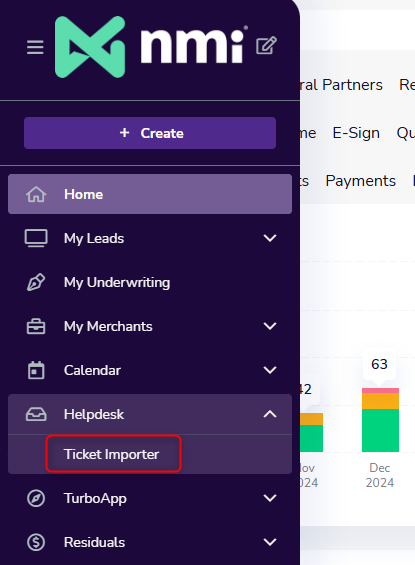
Task: Open the Home menu item
Action: click(x=150, y=194)
